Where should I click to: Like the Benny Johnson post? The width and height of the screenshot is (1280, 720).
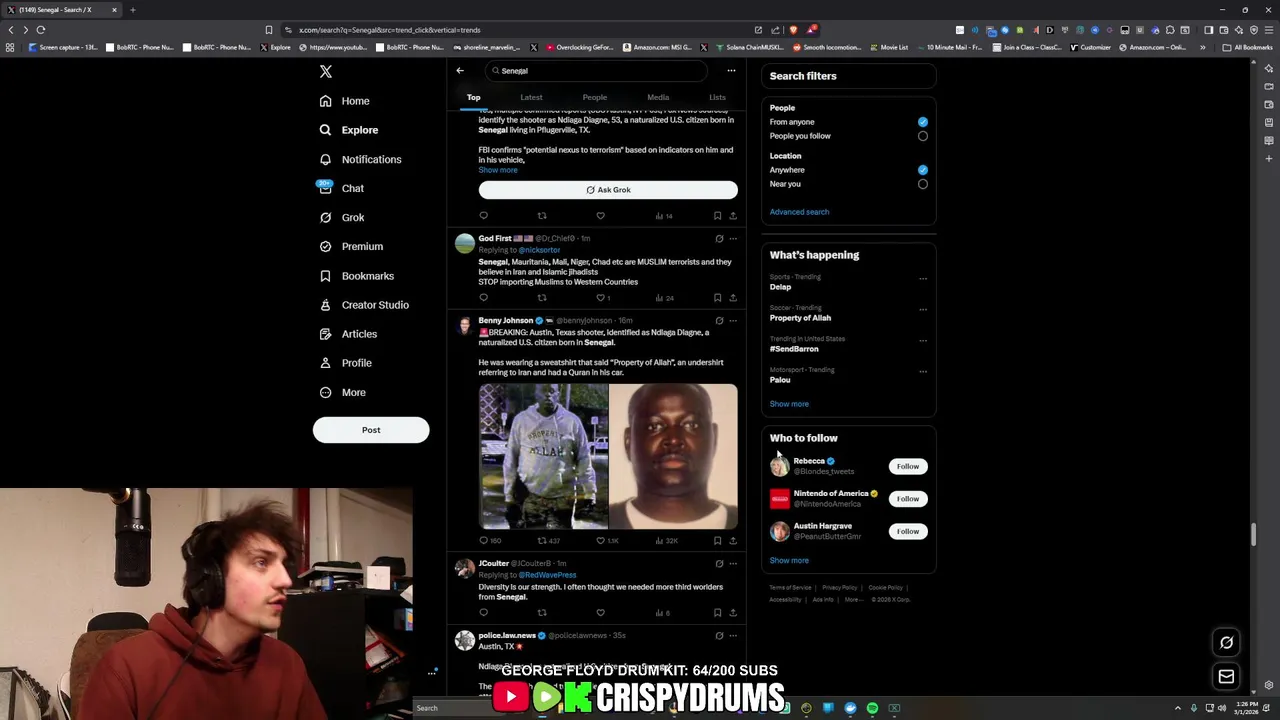pos(600,541)
